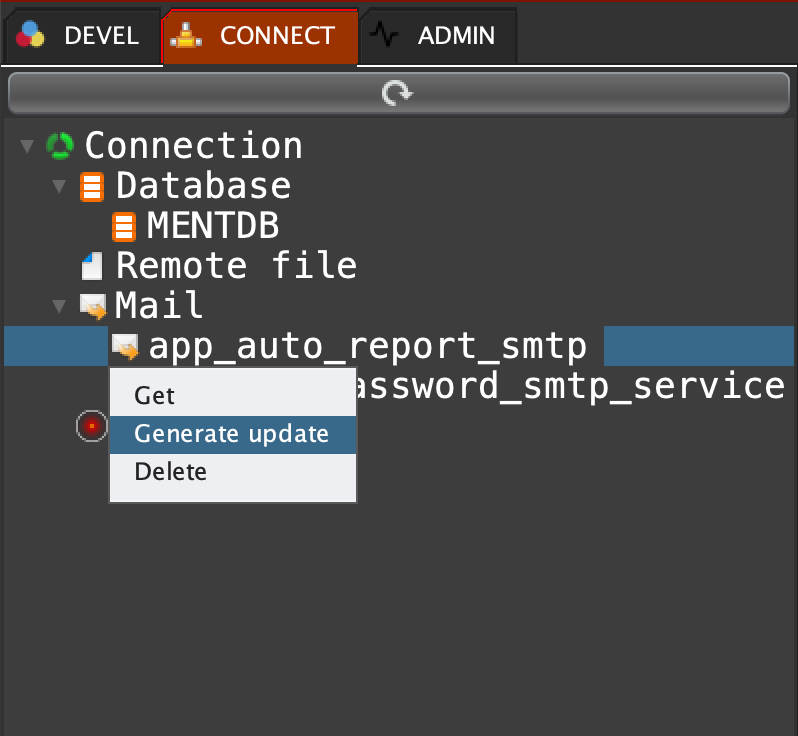The height and width of the screenshot is (736, 798).
Task: Select the password_smtp_service mail entry
Action: pyautogui.click(x=570, y=386)
